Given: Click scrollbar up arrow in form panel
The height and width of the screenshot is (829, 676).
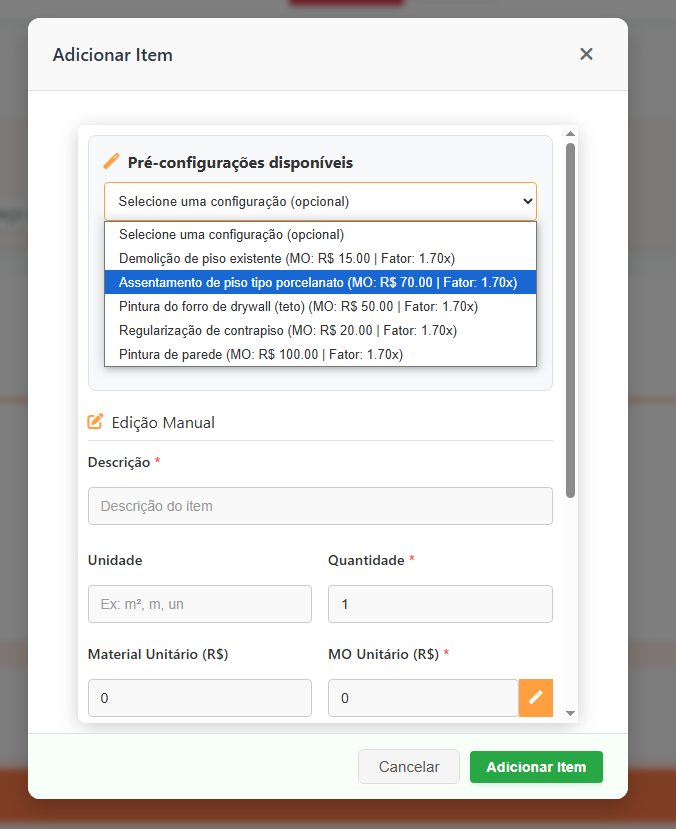Looking at the screenshot, I should [570, 134].
